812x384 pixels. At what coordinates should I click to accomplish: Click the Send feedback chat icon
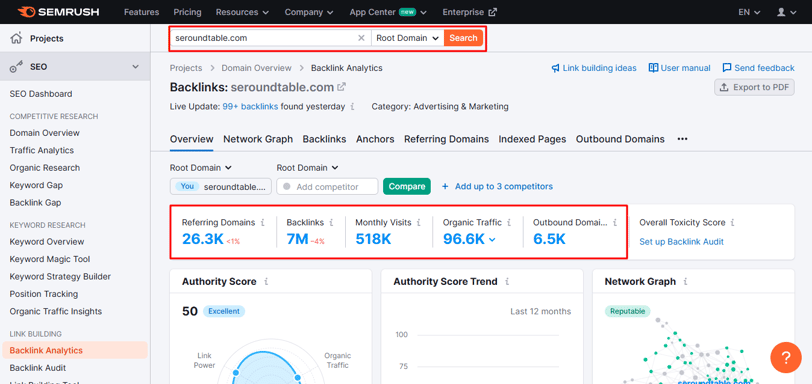click(x=727, y=68)
